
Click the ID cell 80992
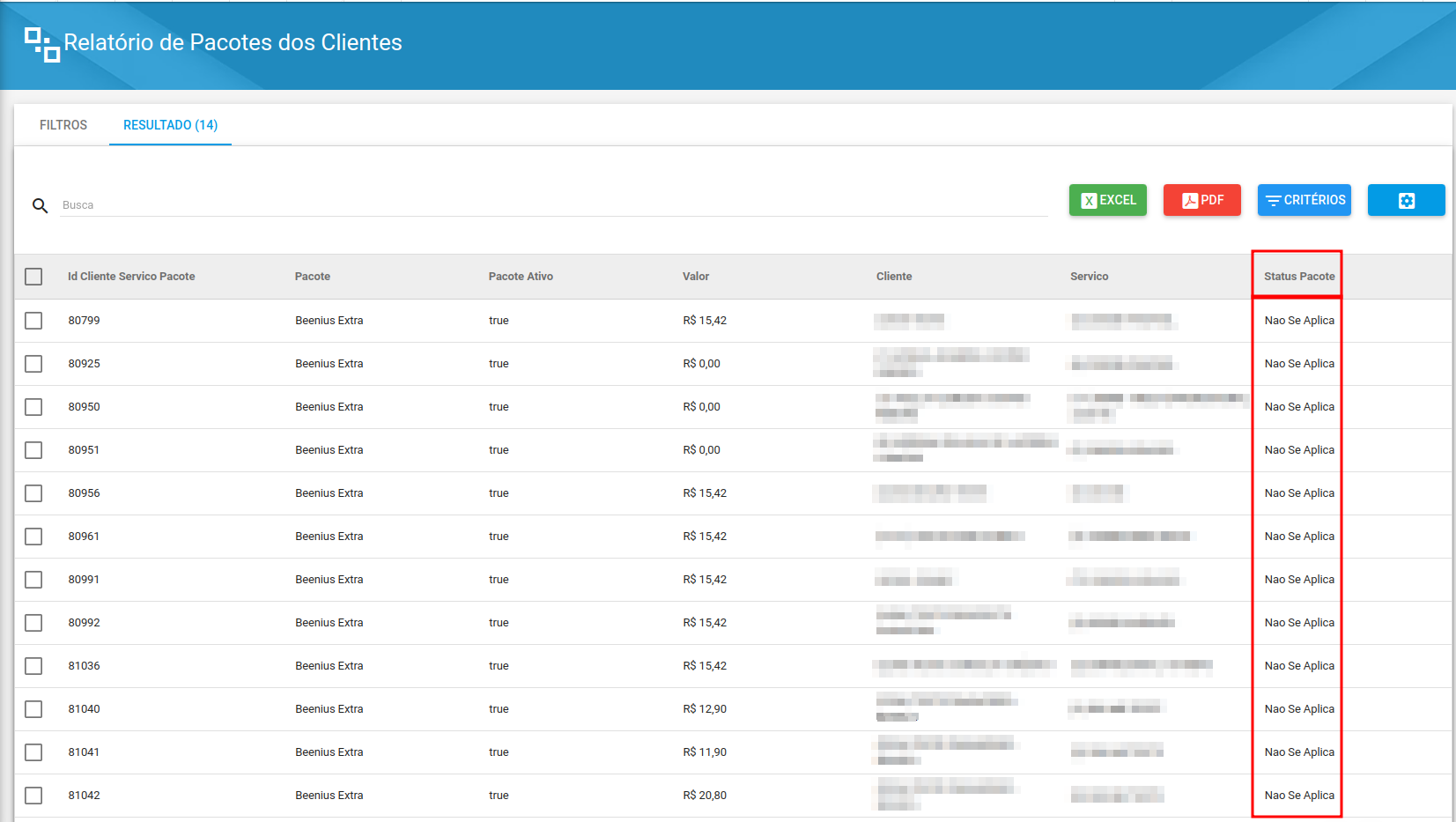pyautogui.click(x=84, y=623)
